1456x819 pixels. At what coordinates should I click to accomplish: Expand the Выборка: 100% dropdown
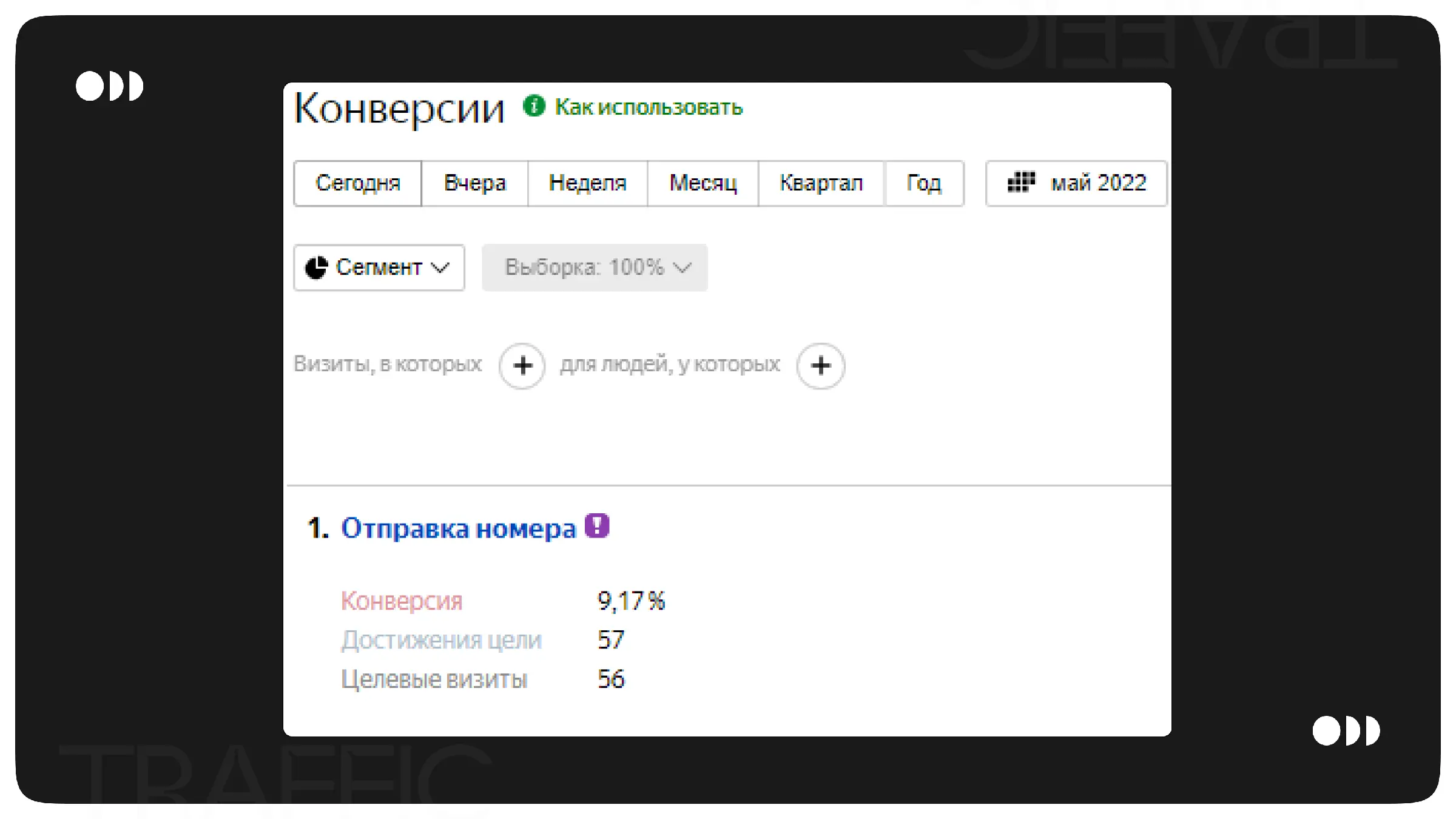click(595, 268)
